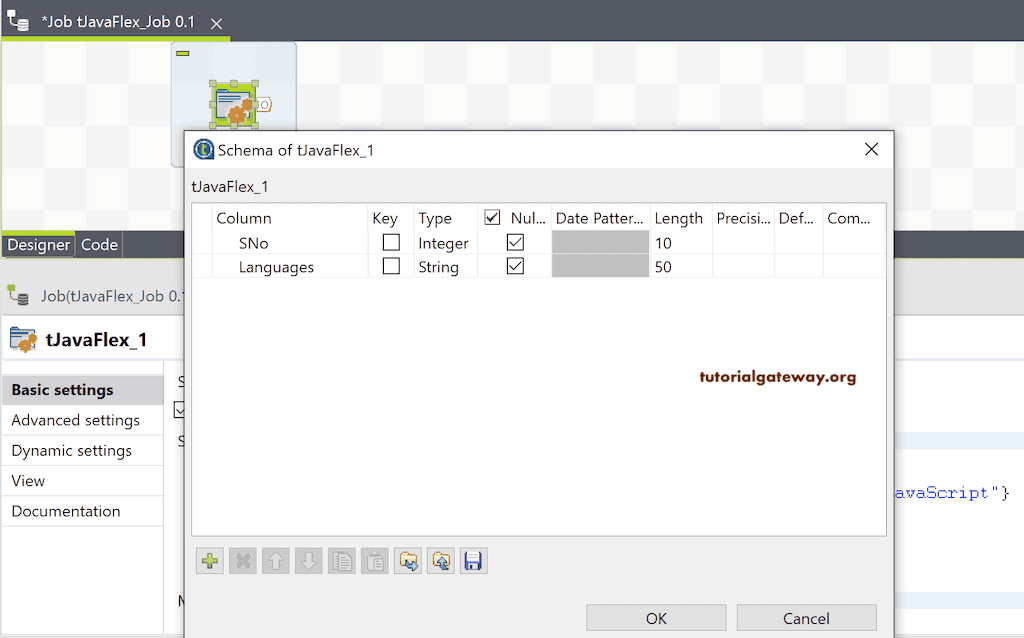Cancel the schema dialog

(x=806, y=617)
